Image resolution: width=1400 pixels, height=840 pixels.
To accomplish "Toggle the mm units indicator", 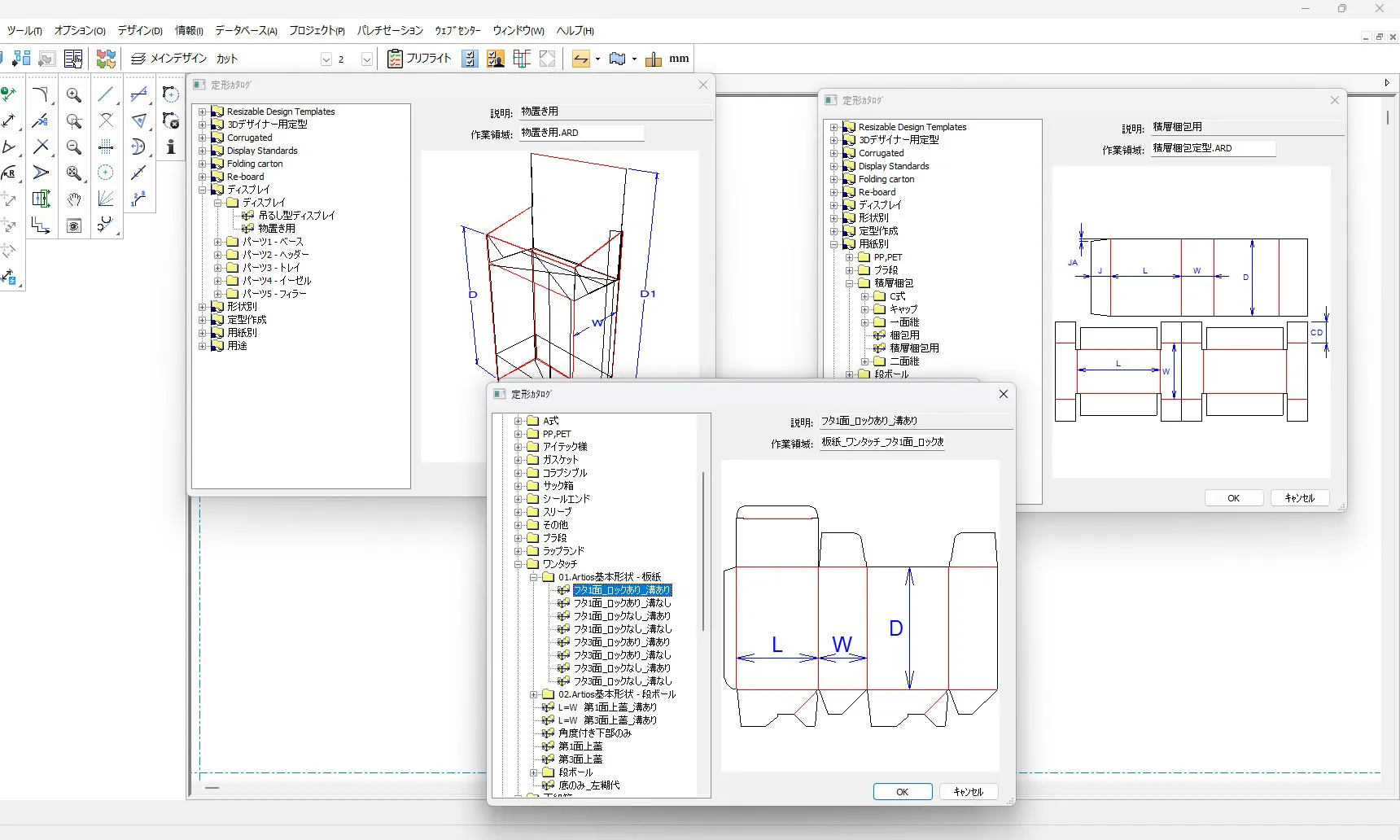I will 679,59.
